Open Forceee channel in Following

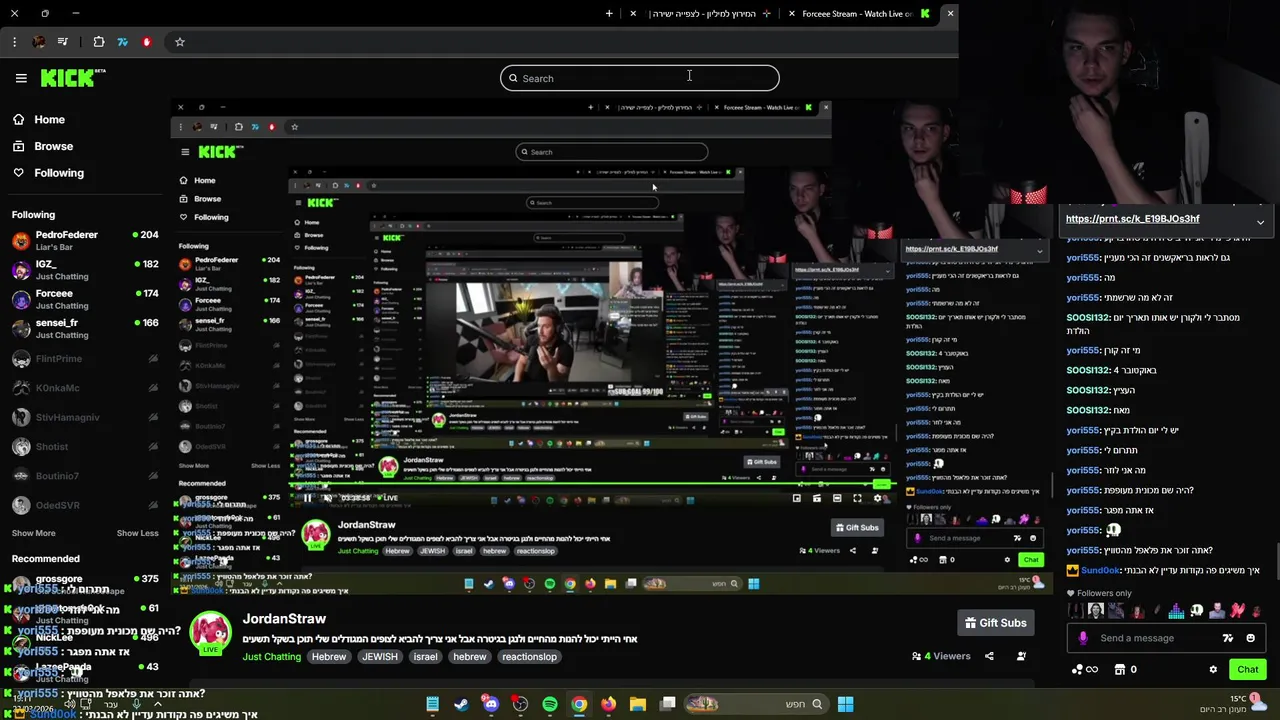84,300
